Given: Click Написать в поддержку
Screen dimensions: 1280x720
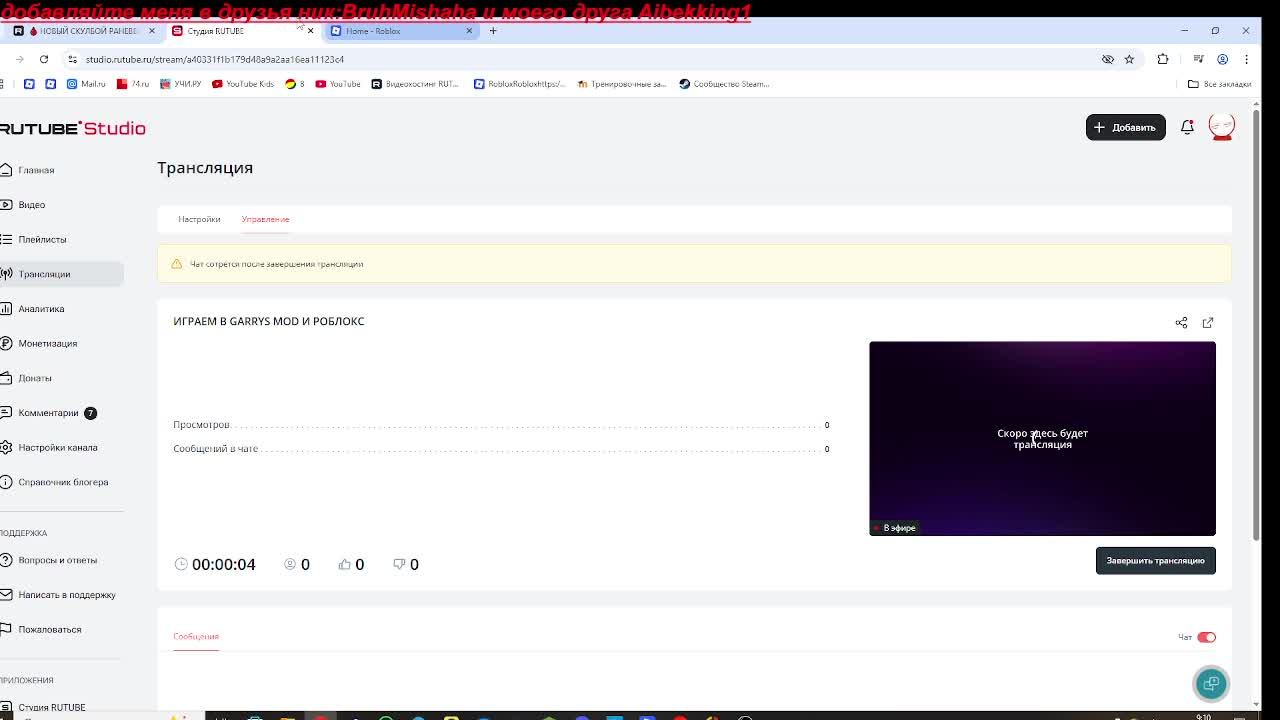Looking at the screenshot, I should pos(66,595).
